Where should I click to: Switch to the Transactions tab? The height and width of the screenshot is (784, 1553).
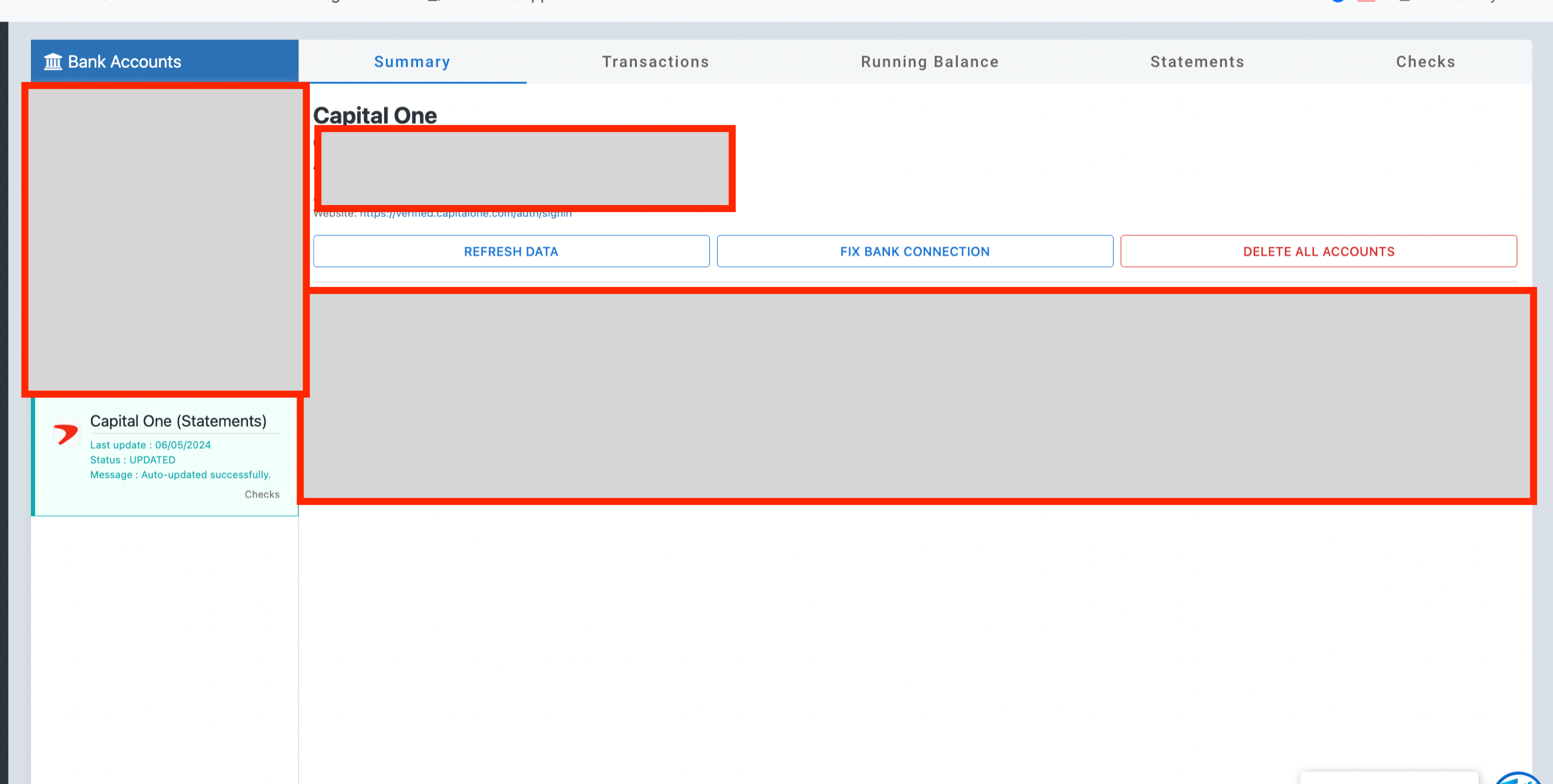(655, 62)
